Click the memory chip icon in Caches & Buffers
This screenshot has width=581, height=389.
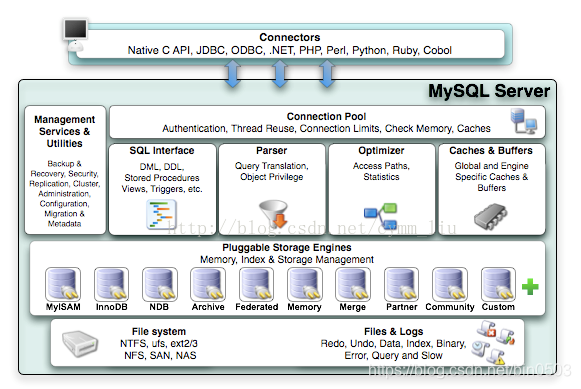coord(491,216)
